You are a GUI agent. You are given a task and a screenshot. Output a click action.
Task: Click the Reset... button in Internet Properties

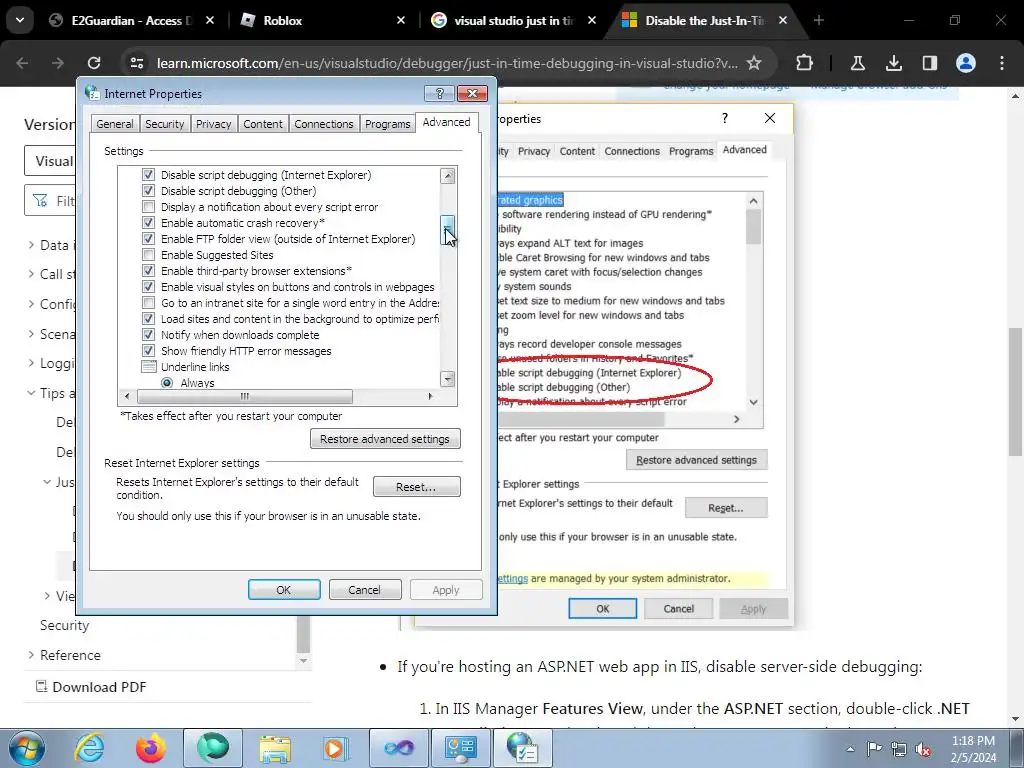point(417,487)
